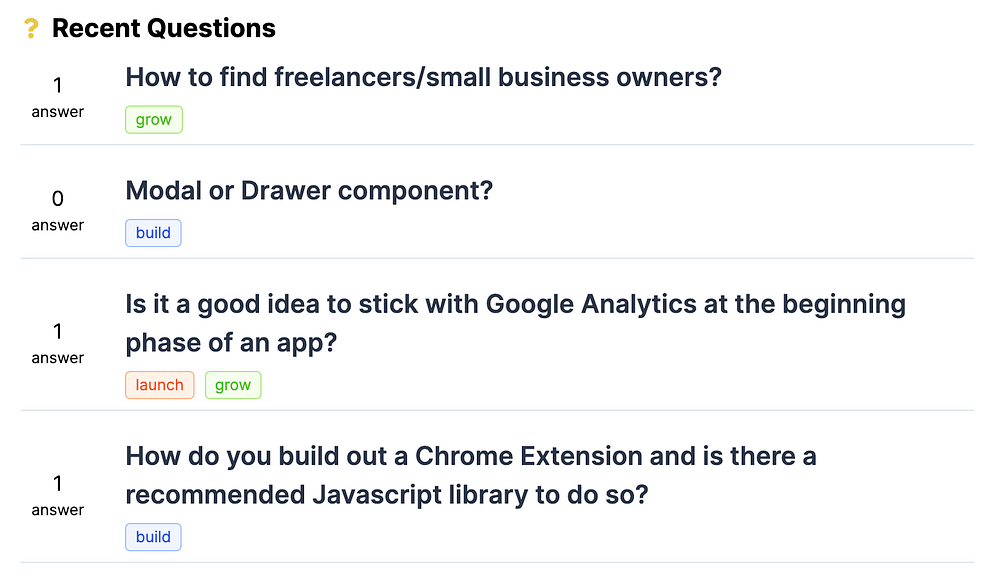
Task: Click the 'answer' label under the 0 count
Action: 58,225
